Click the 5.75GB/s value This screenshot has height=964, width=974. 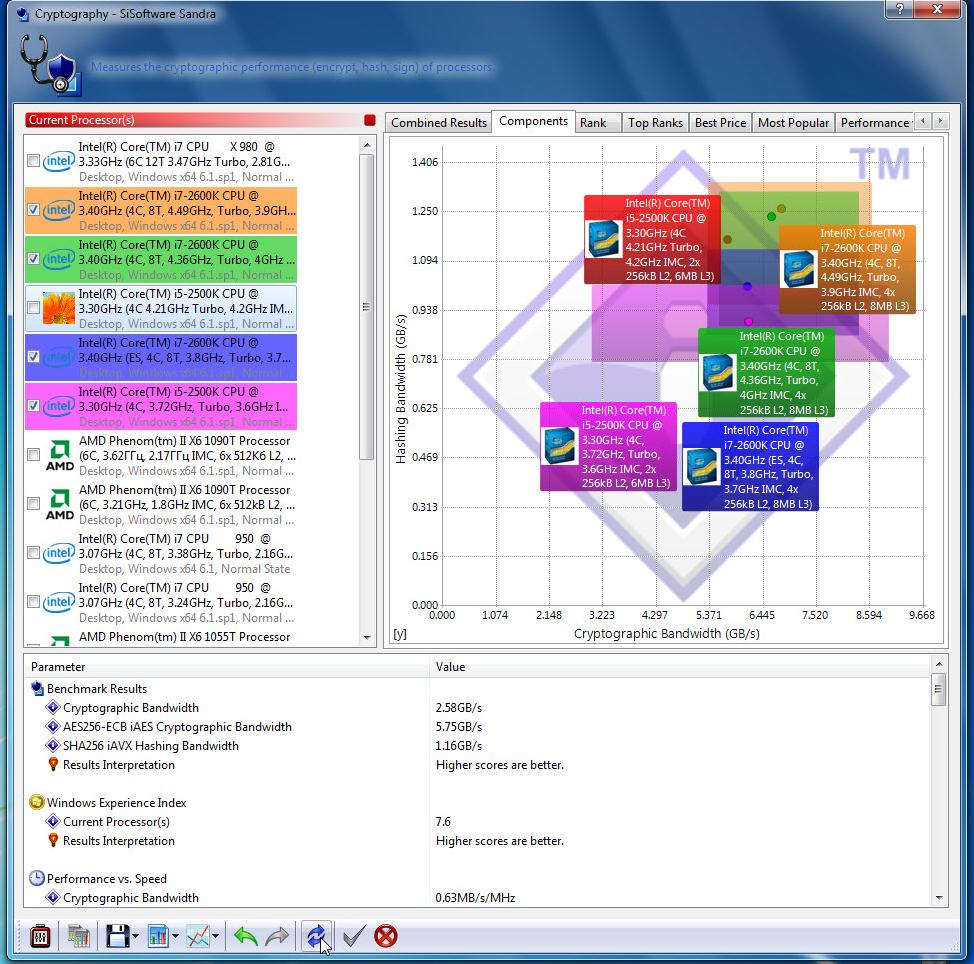tap(459, 727)
